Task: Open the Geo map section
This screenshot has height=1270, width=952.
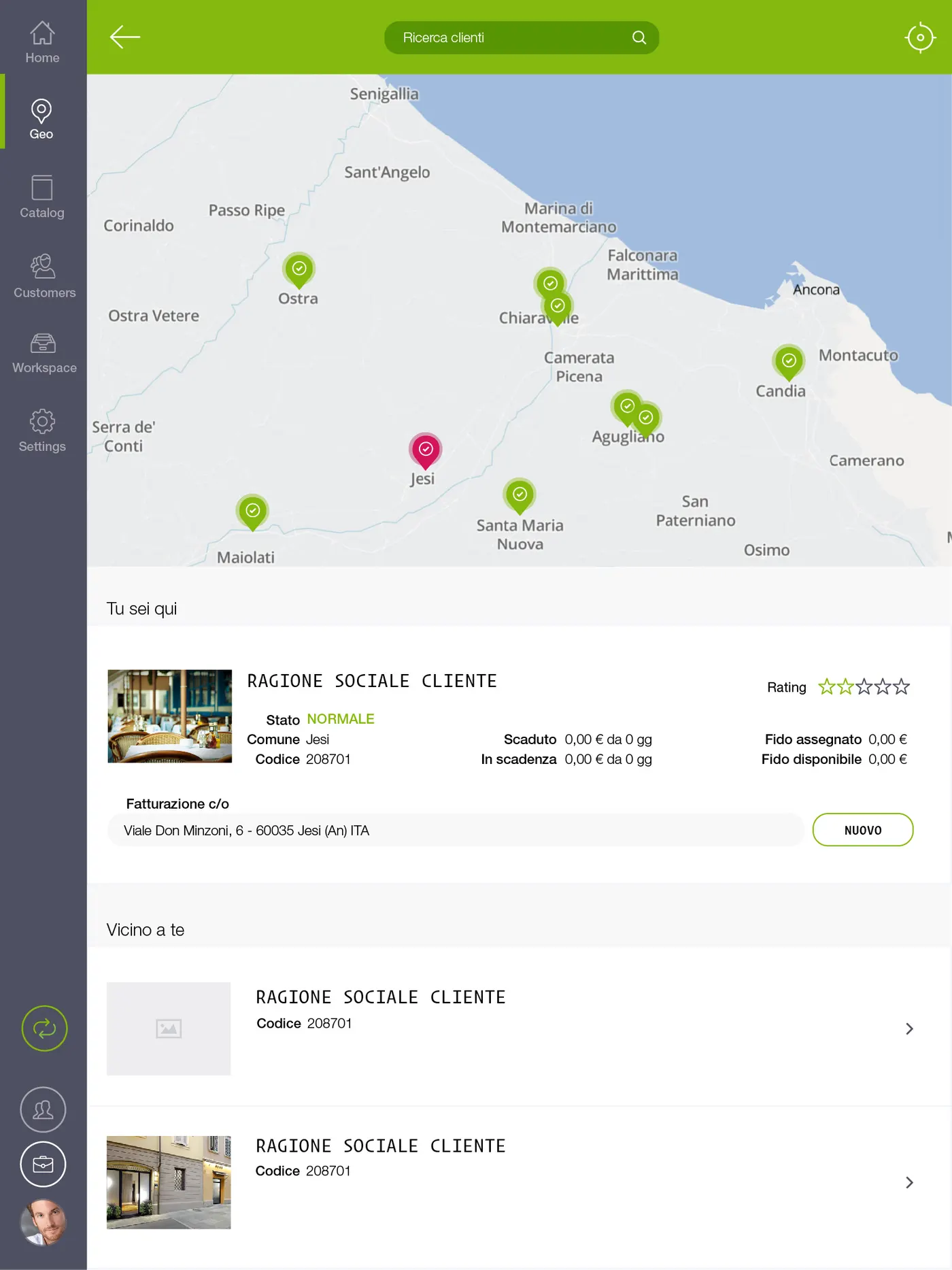Action: [41, 119]
